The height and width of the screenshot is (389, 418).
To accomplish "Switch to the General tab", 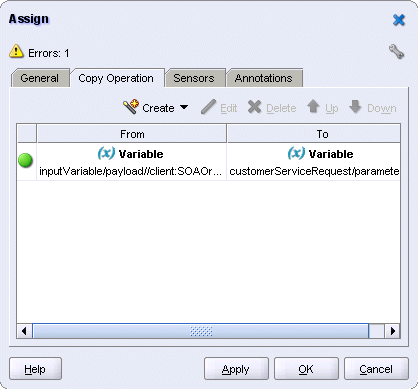I will tap(40, 78).
